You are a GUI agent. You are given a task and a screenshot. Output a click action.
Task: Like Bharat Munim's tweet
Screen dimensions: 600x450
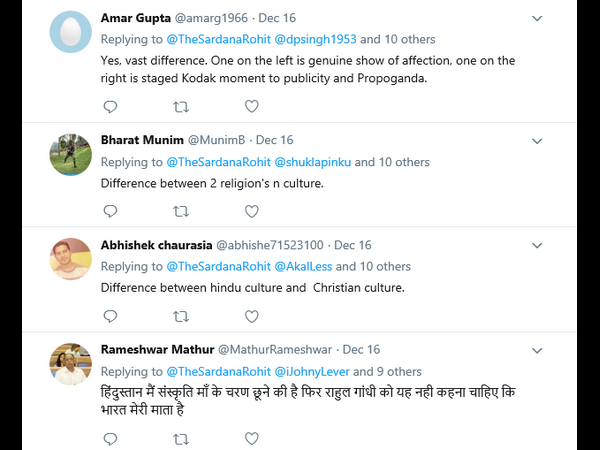click(x=252, y=211)
